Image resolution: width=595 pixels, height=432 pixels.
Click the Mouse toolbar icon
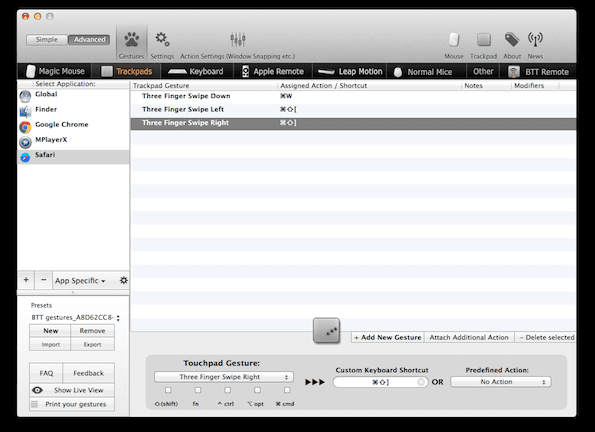point(454,39)
